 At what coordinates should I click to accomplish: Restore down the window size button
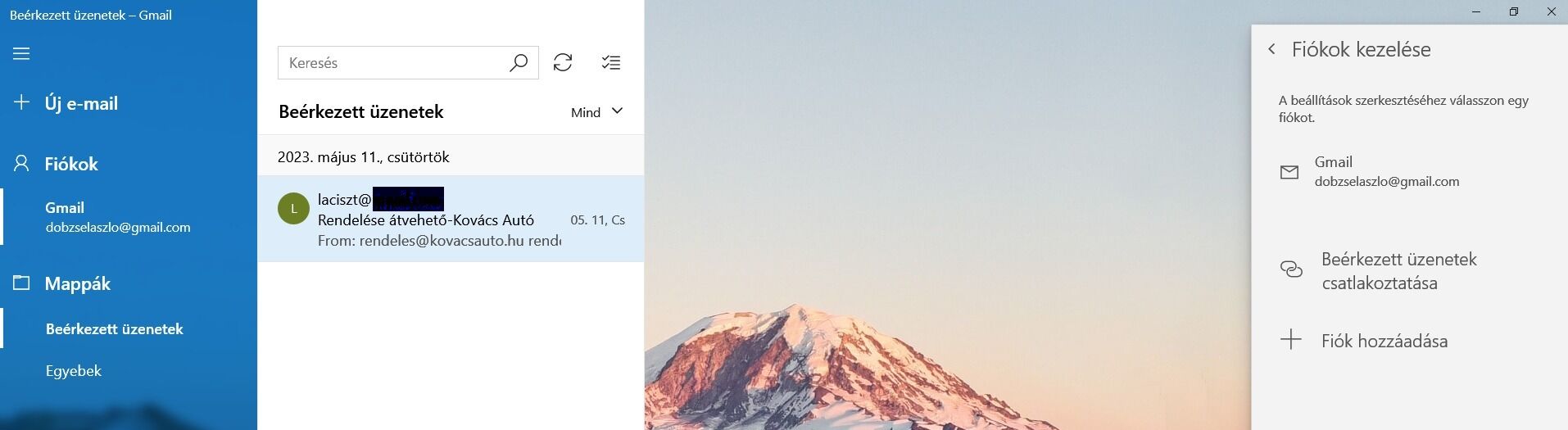coord(1513,11)
